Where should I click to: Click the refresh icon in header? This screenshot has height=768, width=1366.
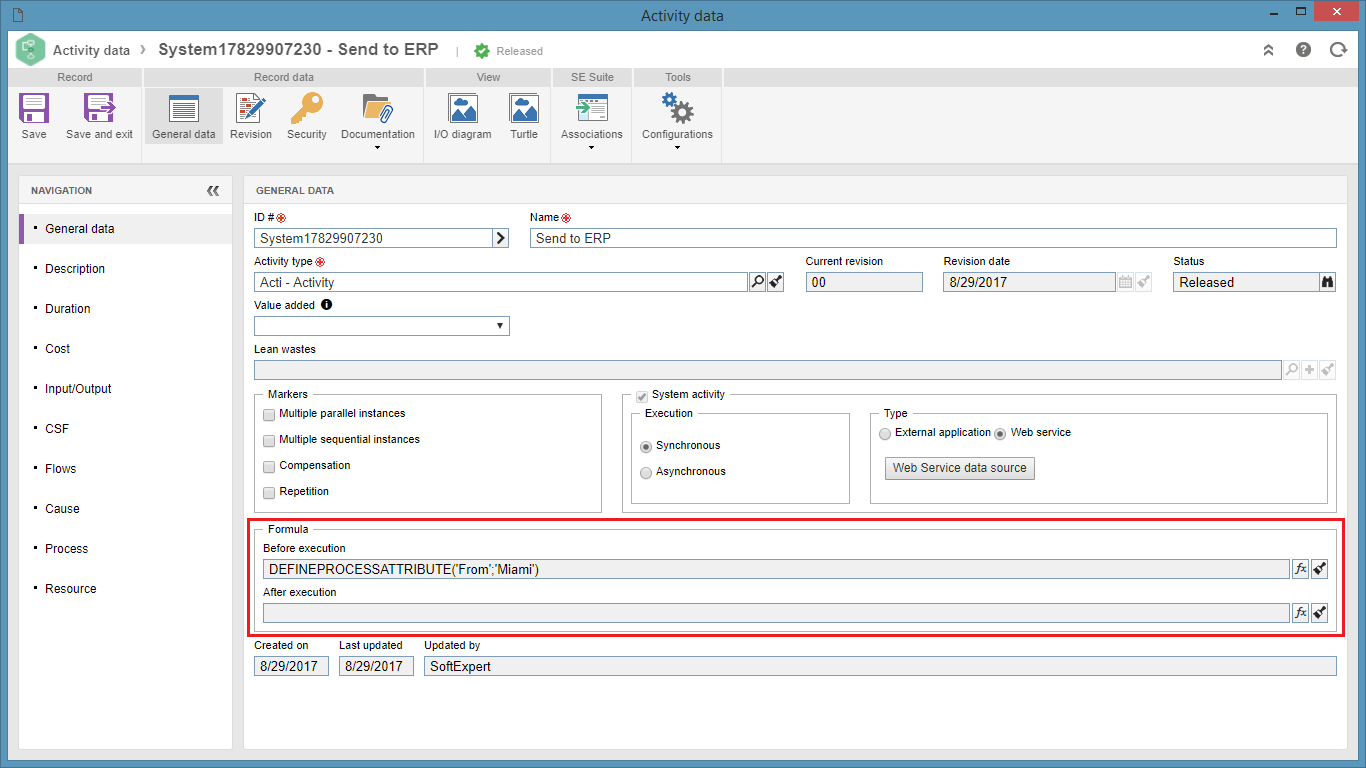(x=1338, y=50)
